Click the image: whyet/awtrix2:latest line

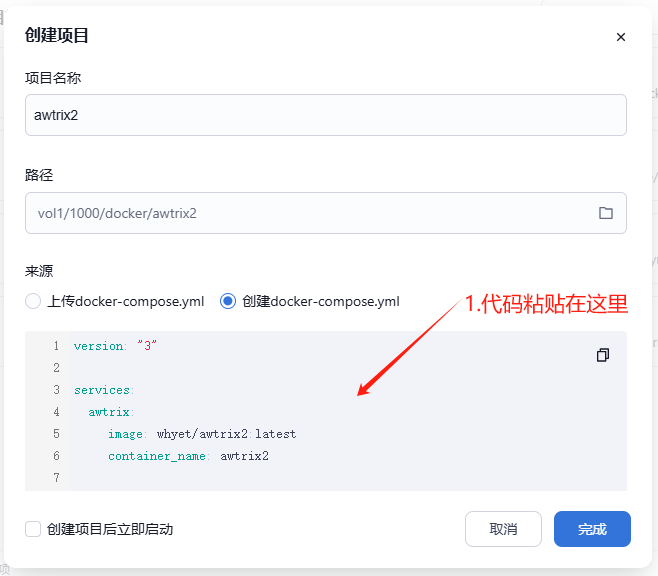tap(202, 434)
